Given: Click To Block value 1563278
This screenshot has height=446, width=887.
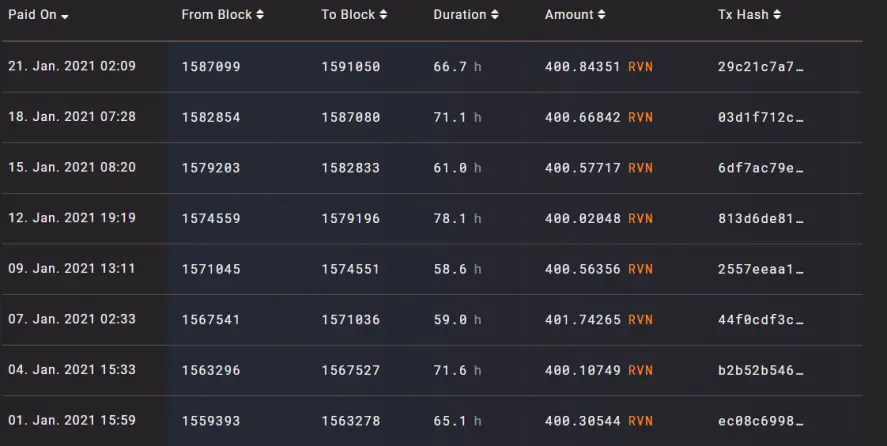Looking at the screenshot, I should pyautogui.click(x=351, y=421).
